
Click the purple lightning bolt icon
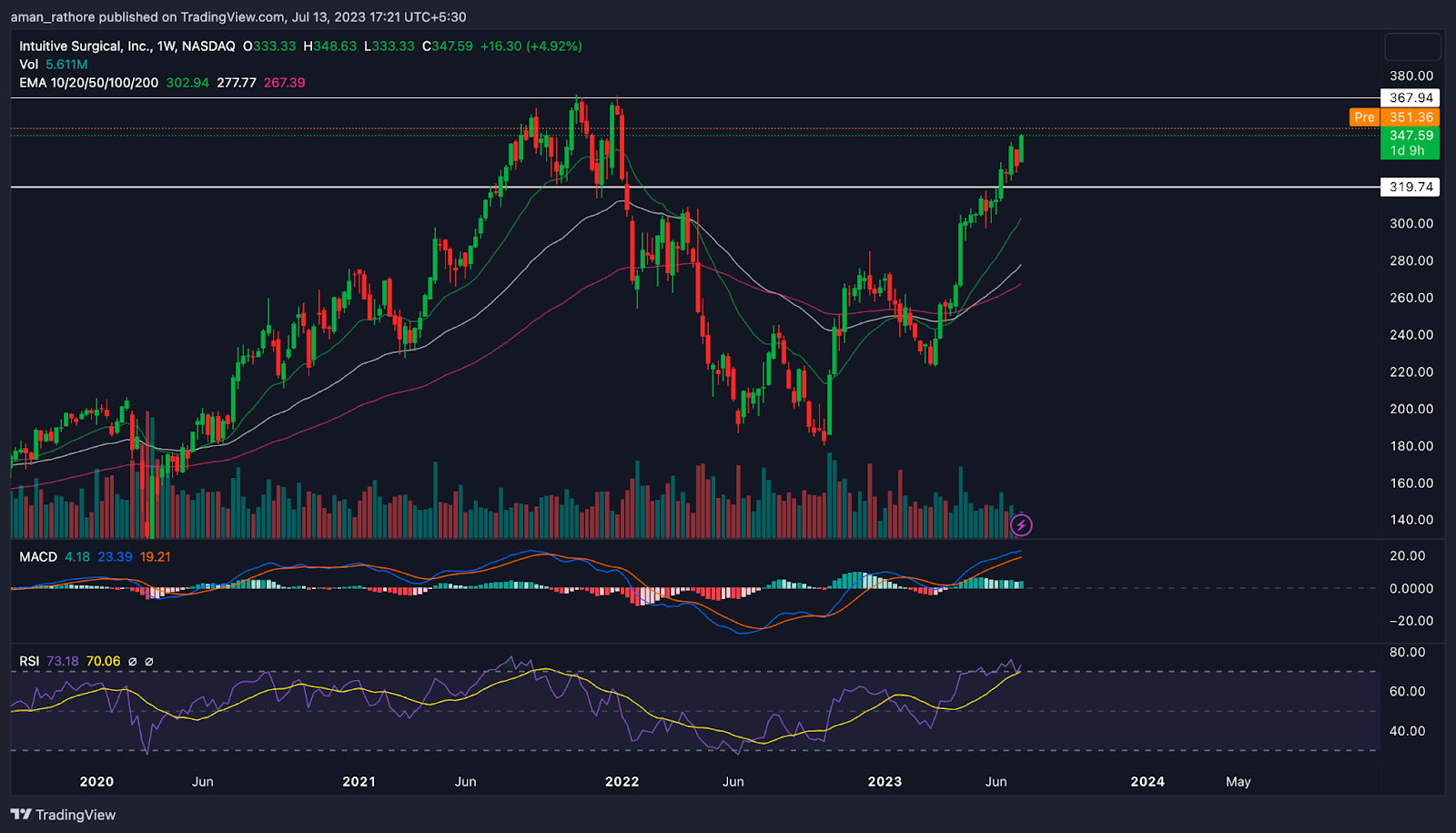pyautogui.click(x=1021, y=524)
